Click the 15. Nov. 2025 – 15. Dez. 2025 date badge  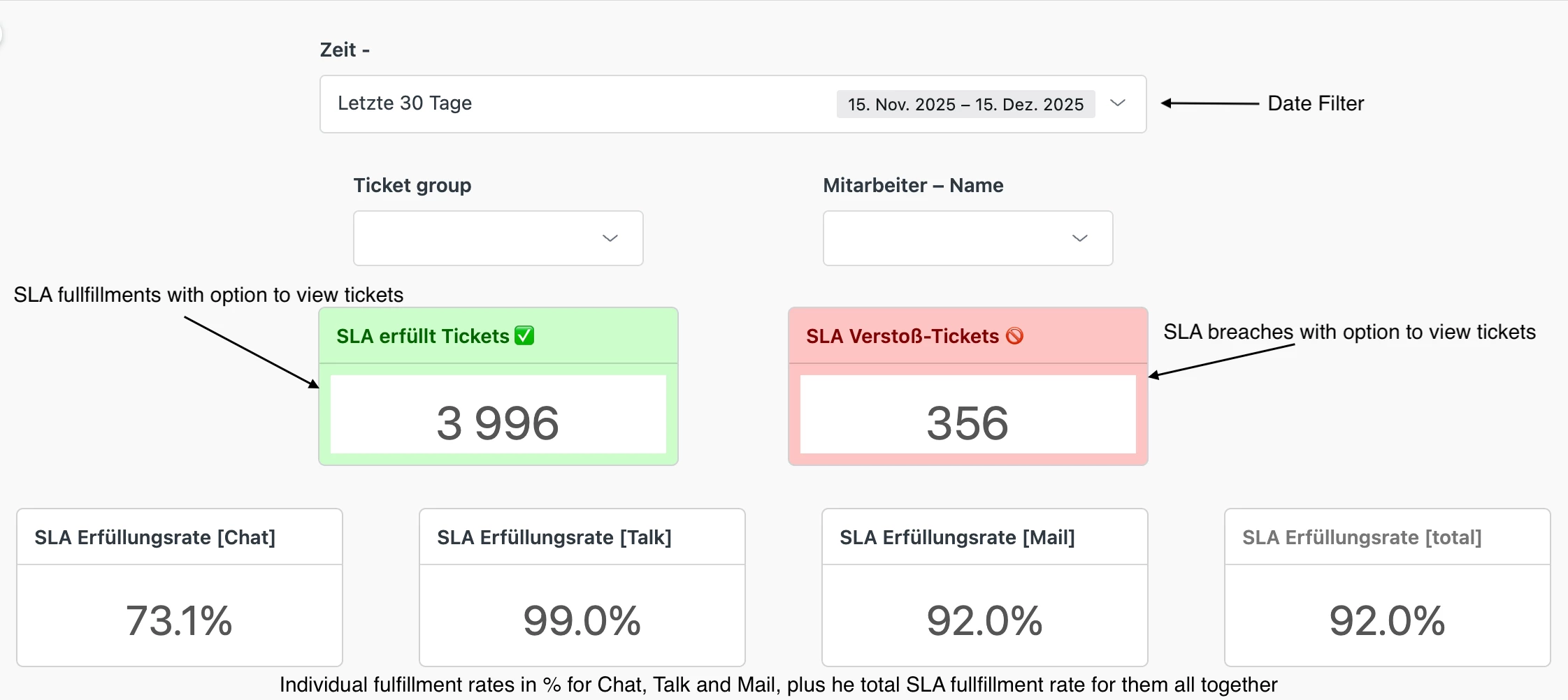(965, 104)
